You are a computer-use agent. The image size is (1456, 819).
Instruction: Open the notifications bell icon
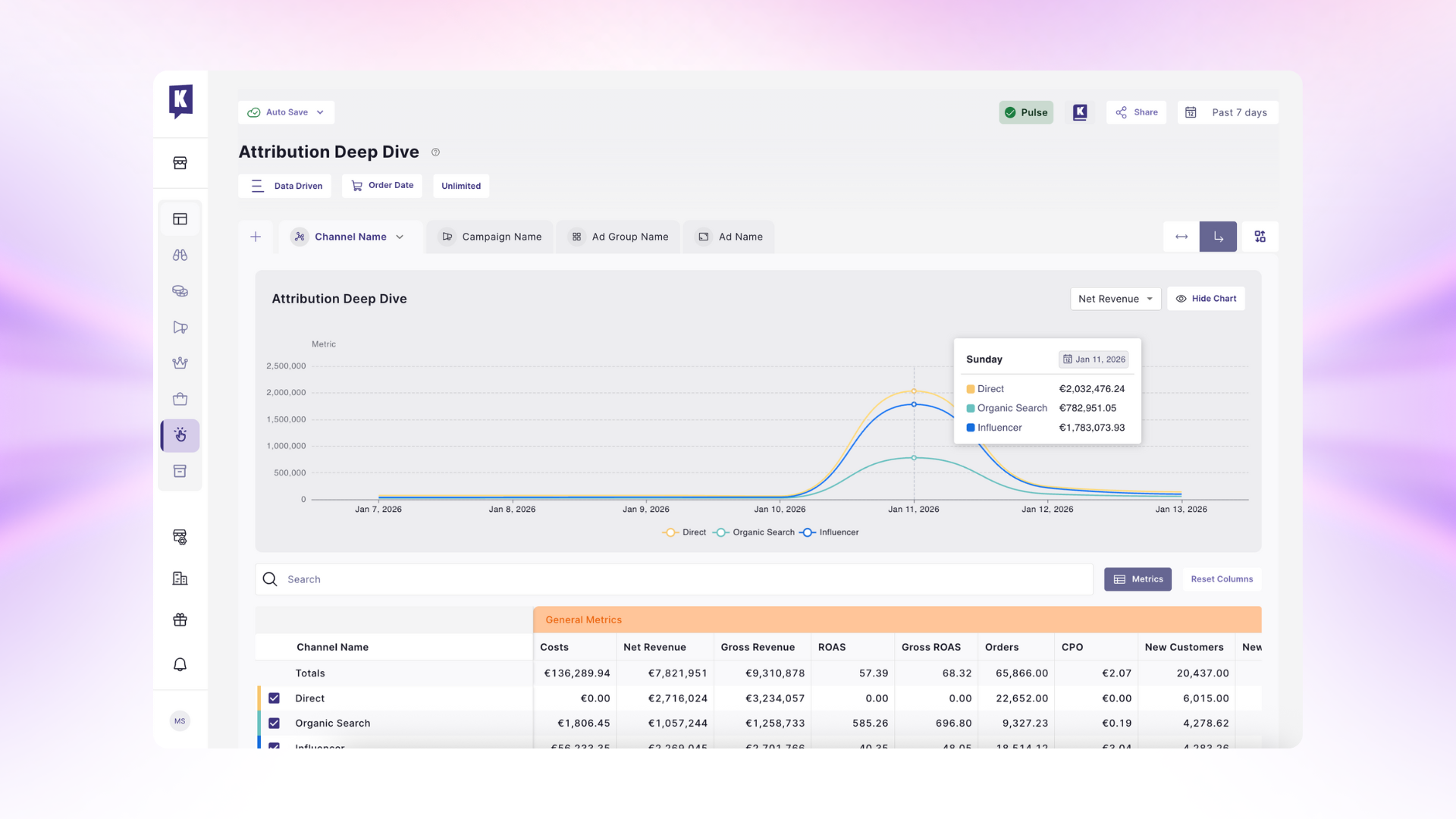[x=180, y=665]
